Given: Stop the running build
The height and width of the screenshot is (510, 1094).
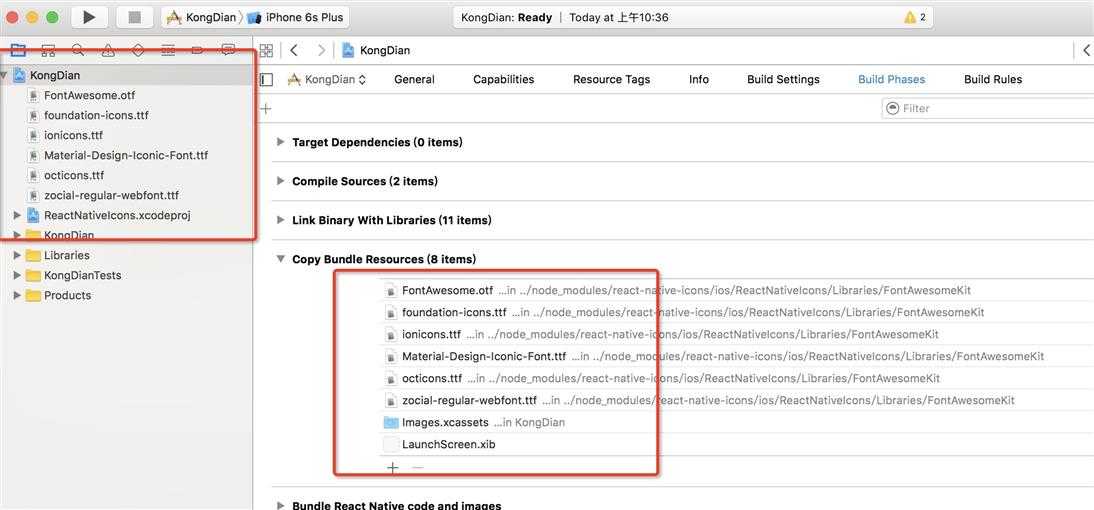Looking at the screenshot, I should coord(135,17).
